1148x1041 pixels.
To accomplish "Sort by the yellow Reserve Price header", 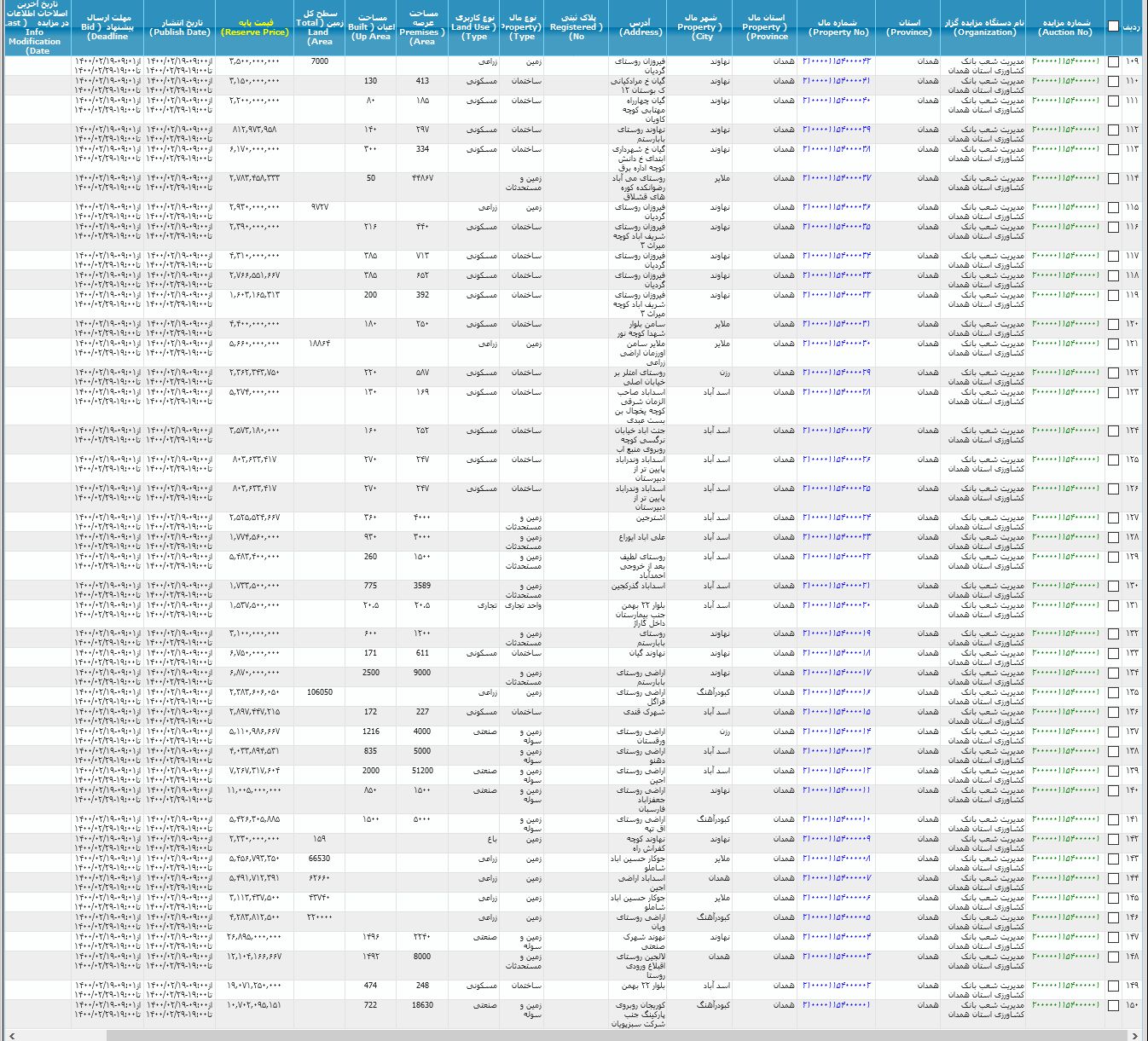I will pos(254,28).
